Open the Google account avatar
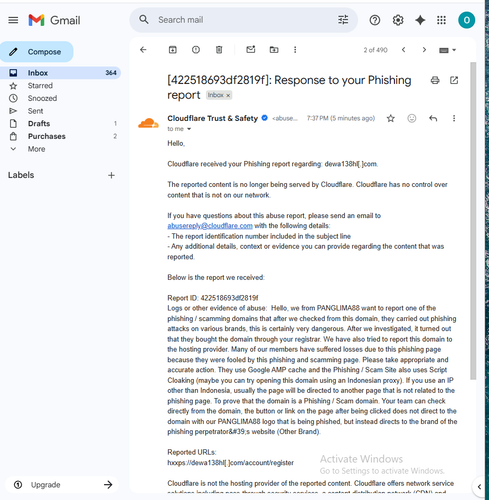 click(467, 20)
